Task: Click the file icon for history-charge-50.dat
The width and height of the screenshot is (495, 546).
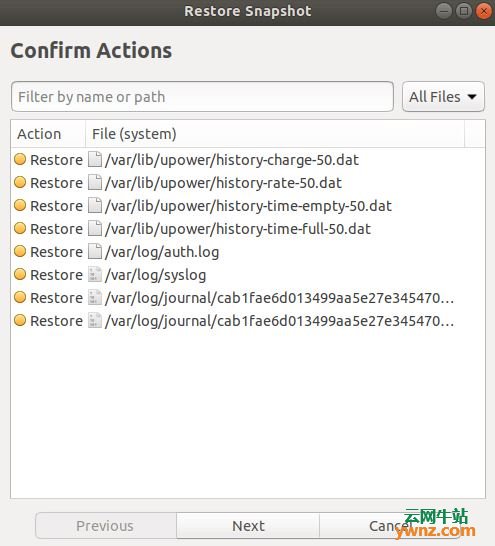Action: point(95,160)
